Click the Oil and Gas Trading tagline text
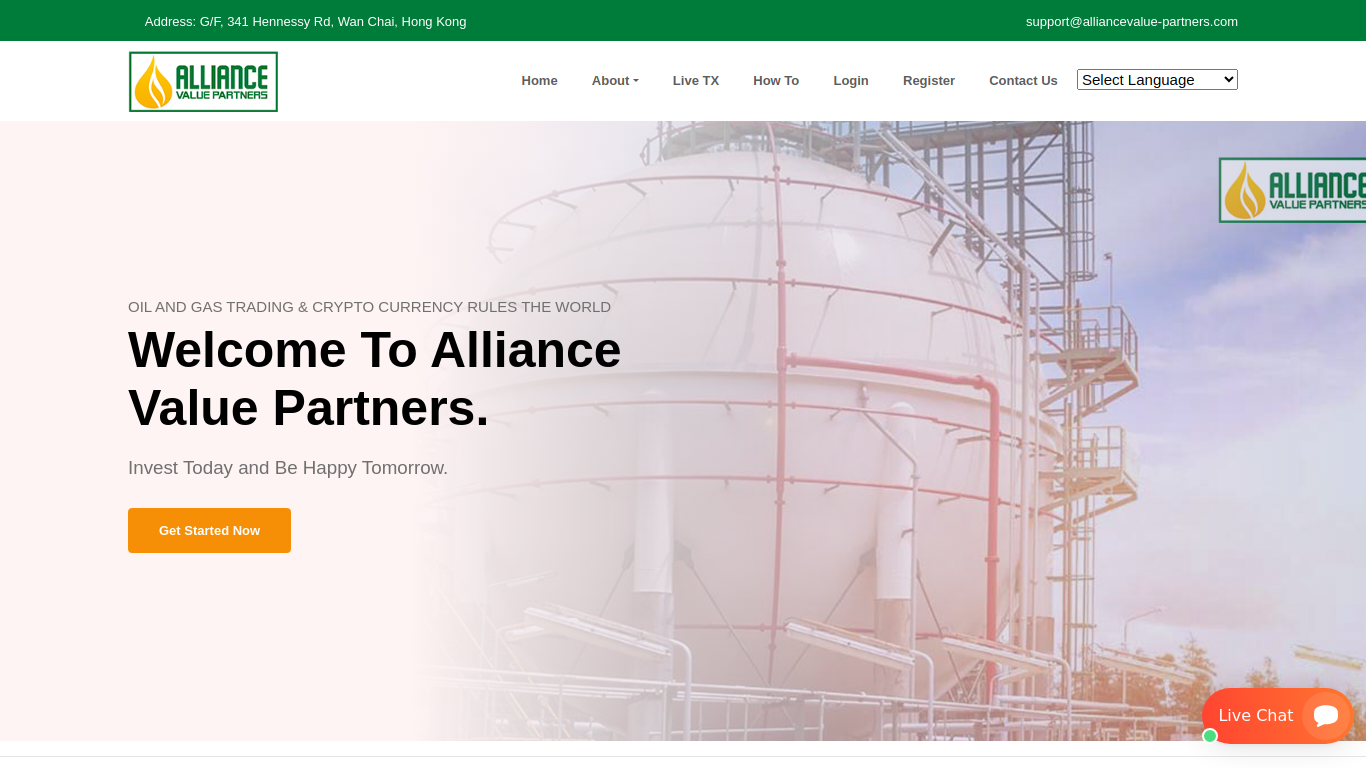The height and width of the screenshot is (768, 1366). (369, 307)
